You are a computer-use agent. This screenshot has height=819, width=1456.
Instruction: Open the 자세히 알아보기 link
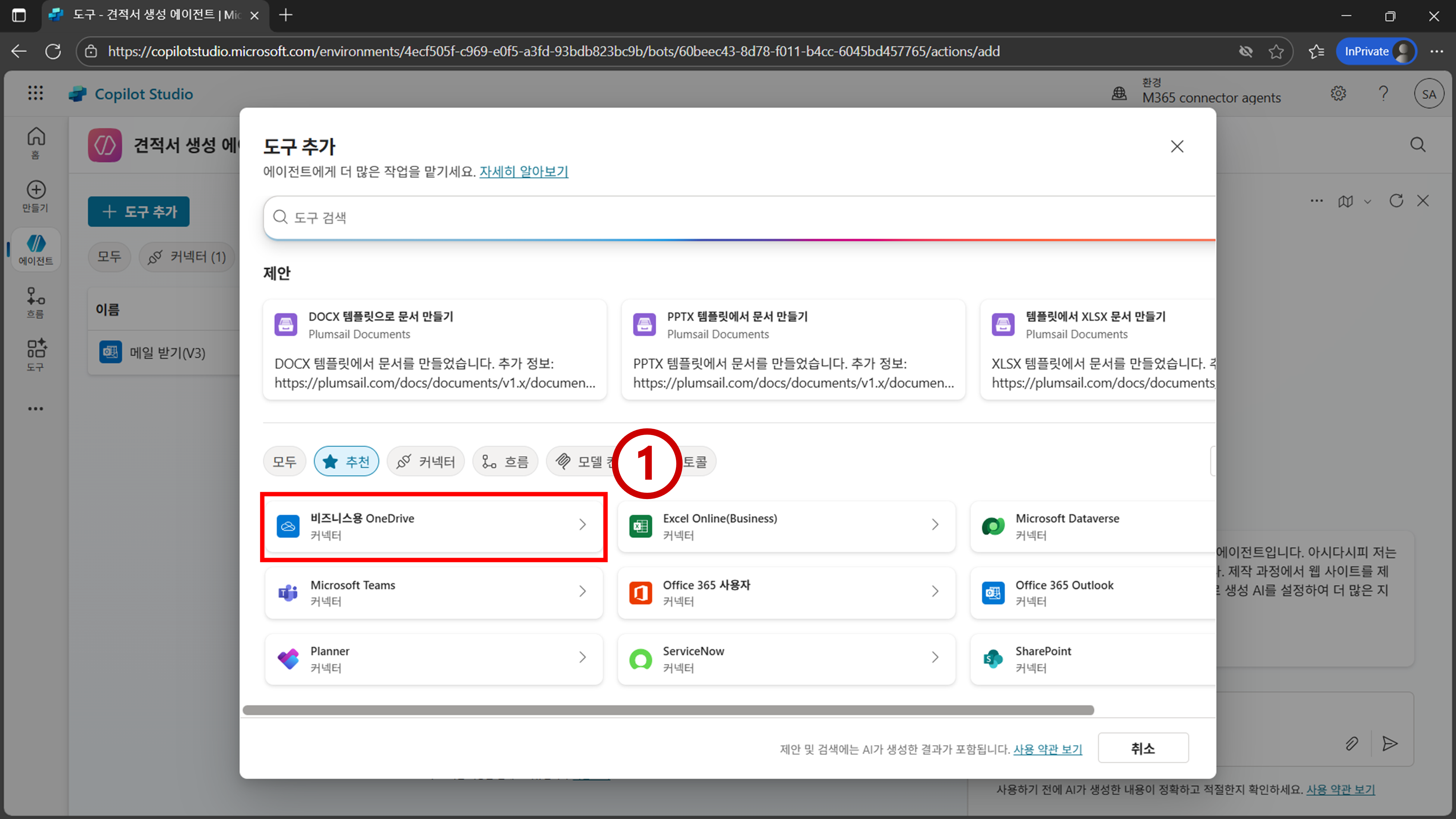click(x=523, y=171)
